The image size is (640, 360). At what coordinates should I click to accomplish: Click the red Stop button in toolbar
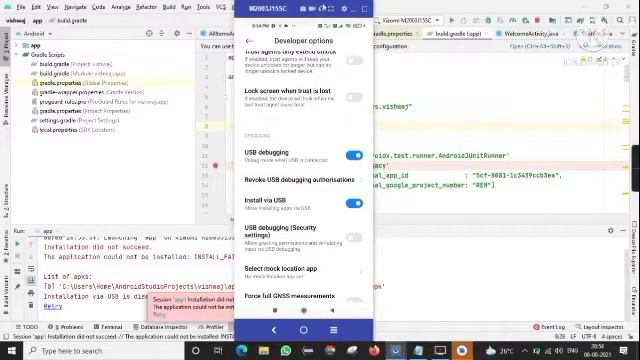pos(538,20)
